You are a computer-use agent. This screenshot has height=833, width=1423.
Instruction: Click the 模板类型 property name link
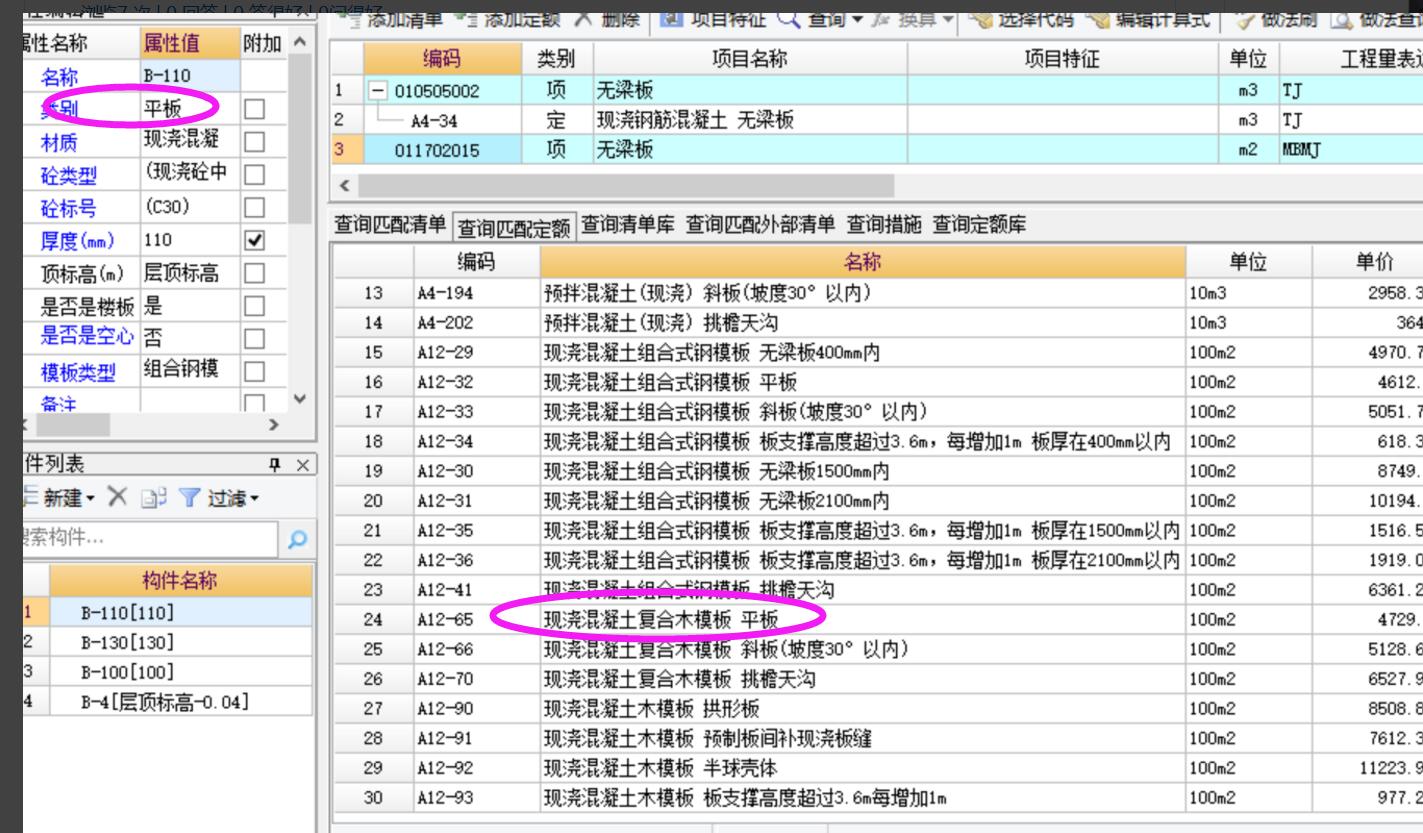coord(77,374)
